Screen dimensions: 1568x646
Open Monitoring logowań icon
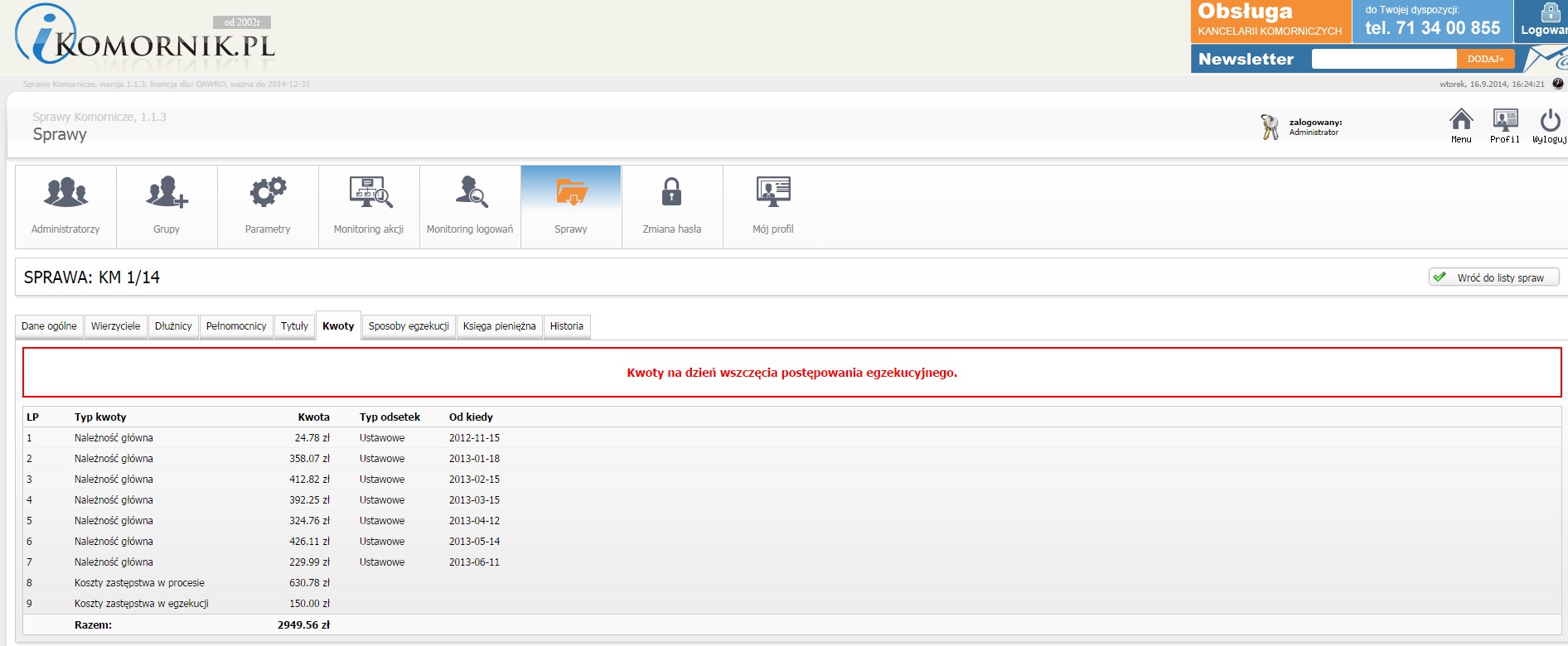point(470,192)
